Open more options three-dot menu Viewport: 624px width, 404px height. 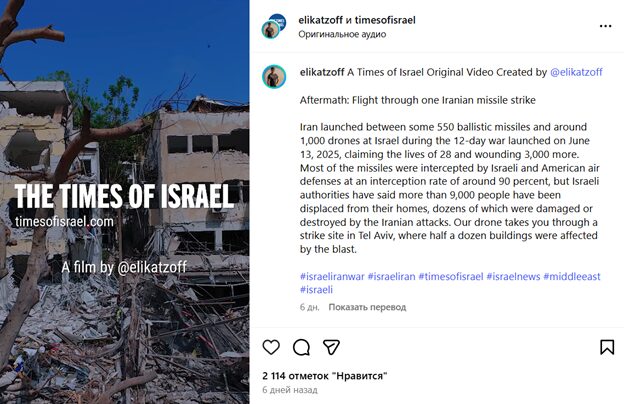[x=605, y=26]
